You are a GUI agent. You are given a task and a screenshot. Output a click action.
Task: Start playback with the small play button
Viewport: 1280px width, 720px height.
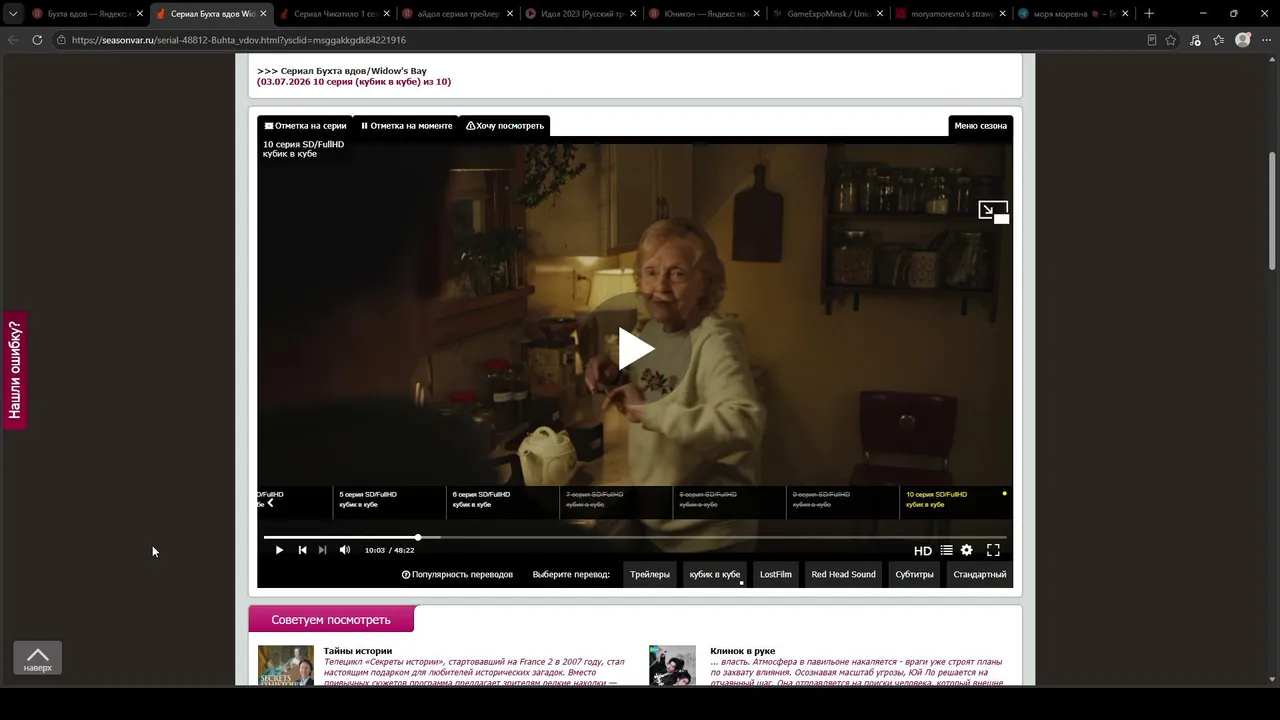pyautogui.click(x=279, y=550)
